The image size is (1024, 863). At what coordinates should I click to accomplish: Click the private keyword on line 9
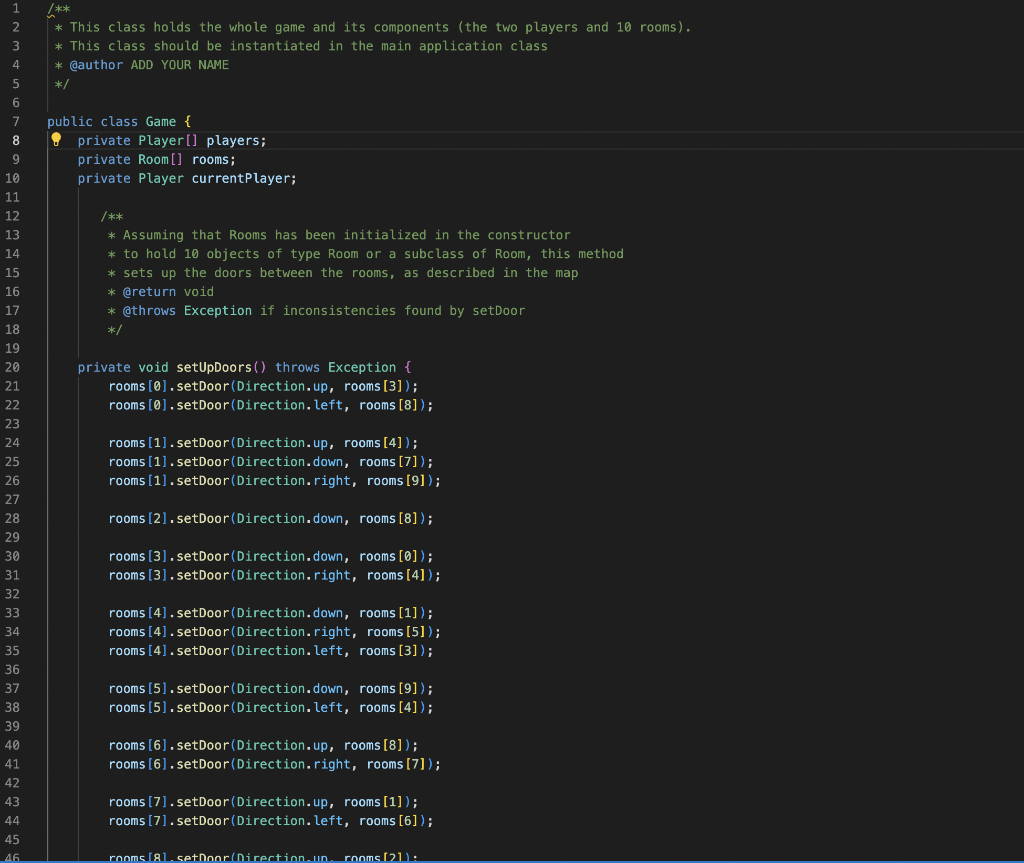(x=103, y=159)
